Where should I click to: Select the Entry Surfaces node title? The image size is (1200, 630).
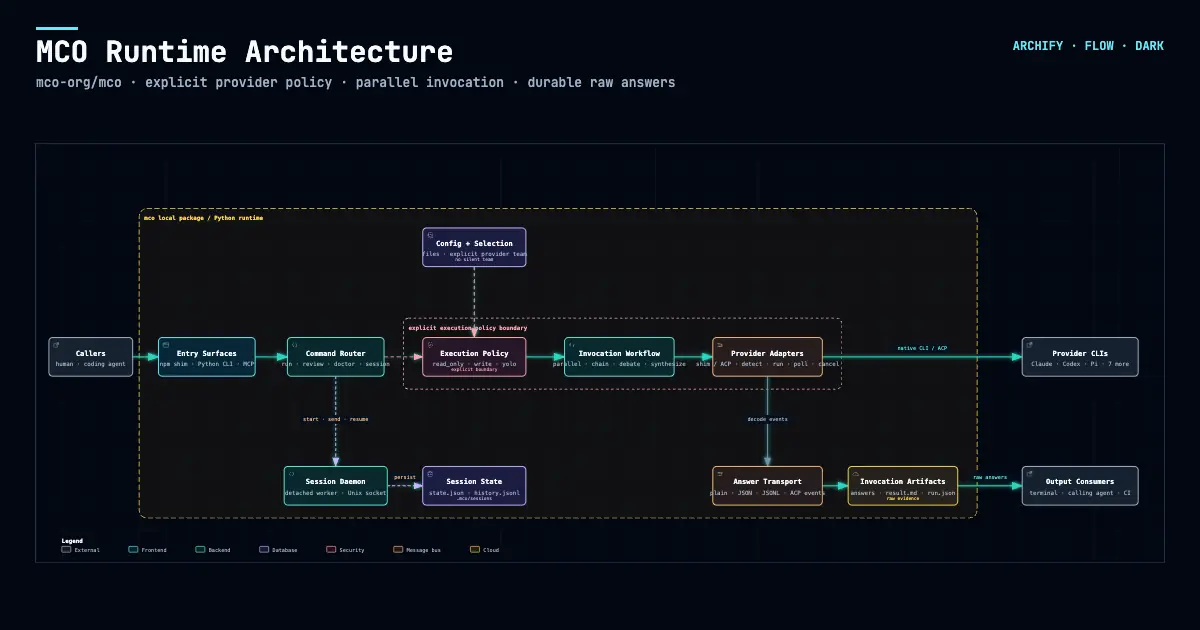(x=207, y=353)
